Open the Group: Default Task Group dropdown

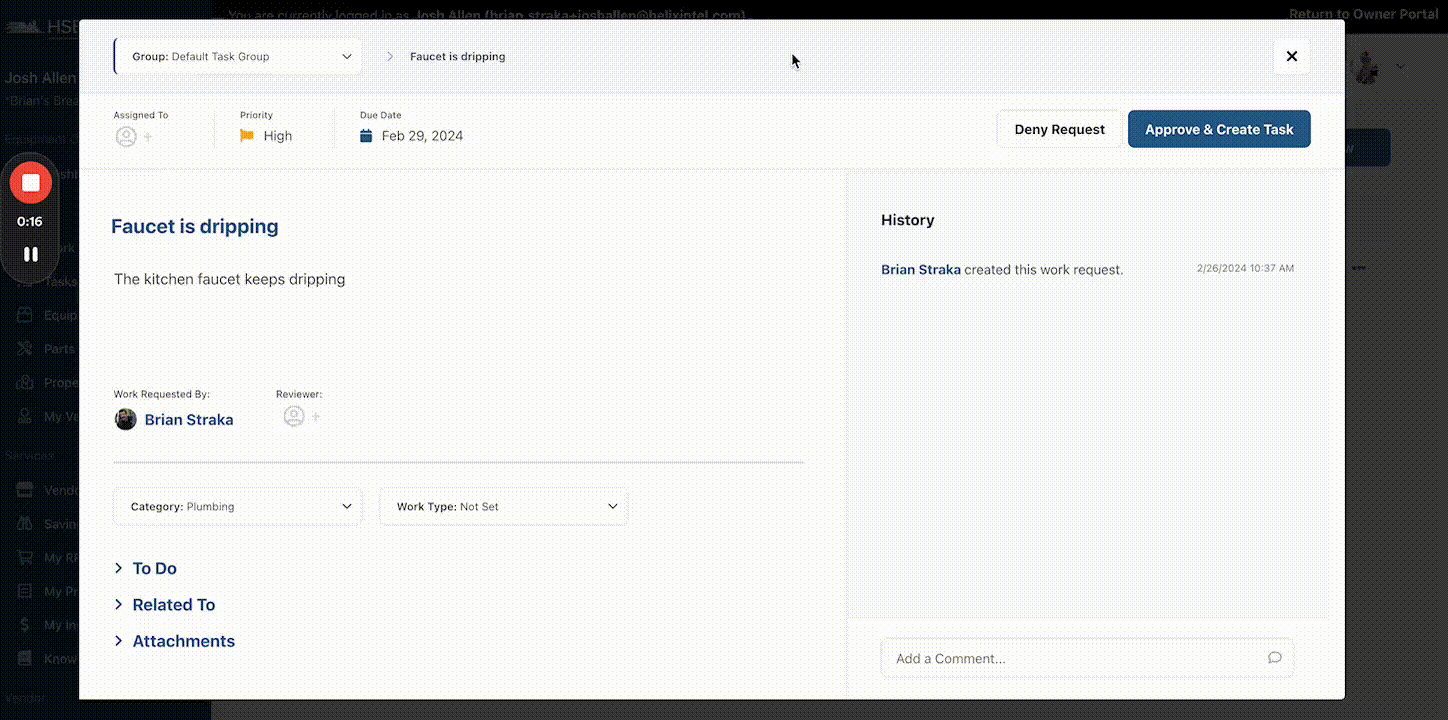point(238,57)
